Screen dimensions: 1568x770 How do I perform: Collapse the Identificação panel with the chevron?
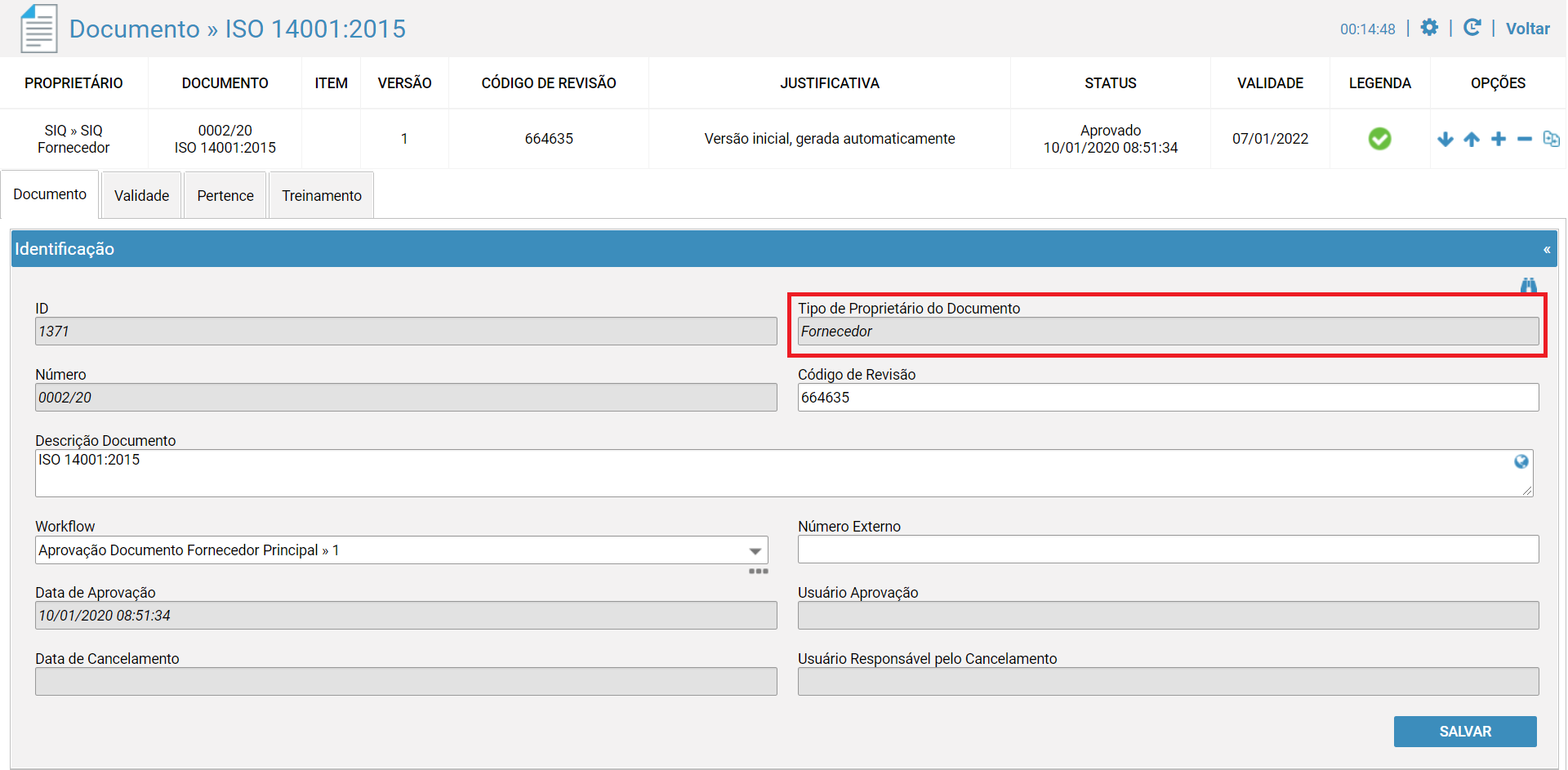1547,250
